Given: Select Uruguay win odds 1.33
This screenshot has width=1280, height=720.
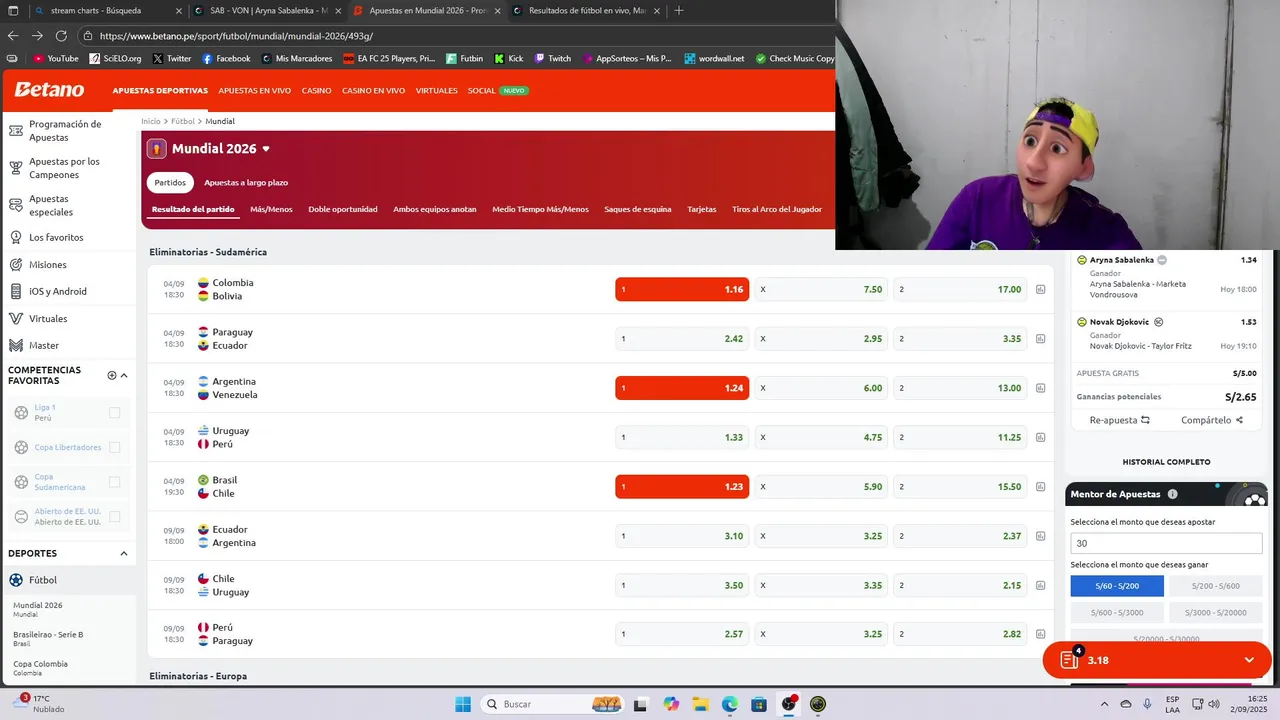Looking at the screenshot, I should click(682, 437).
